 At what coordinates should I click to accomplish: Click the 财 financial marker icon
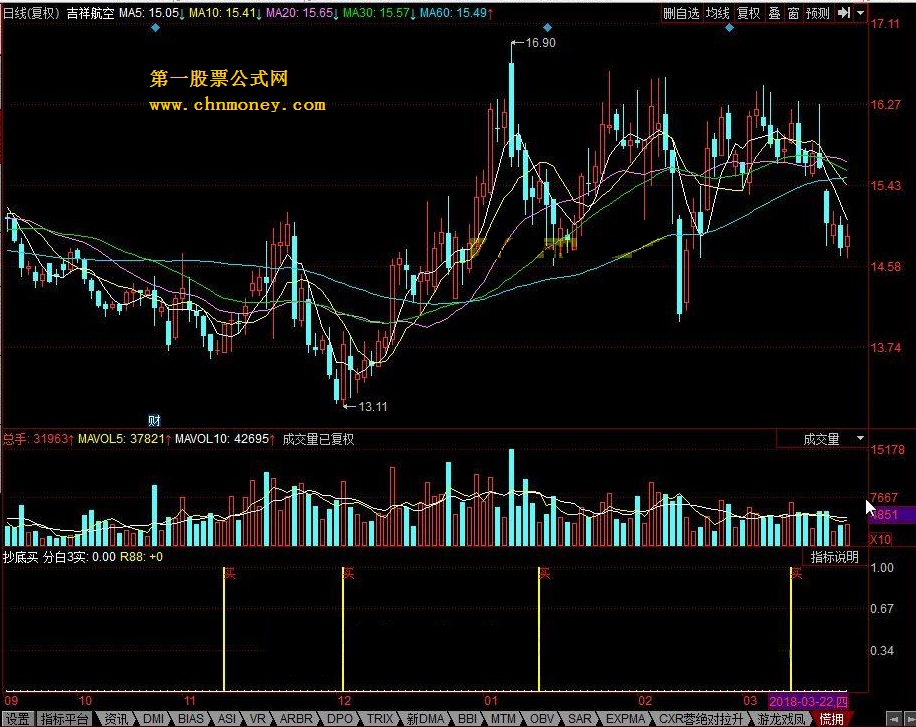point(154,420)
